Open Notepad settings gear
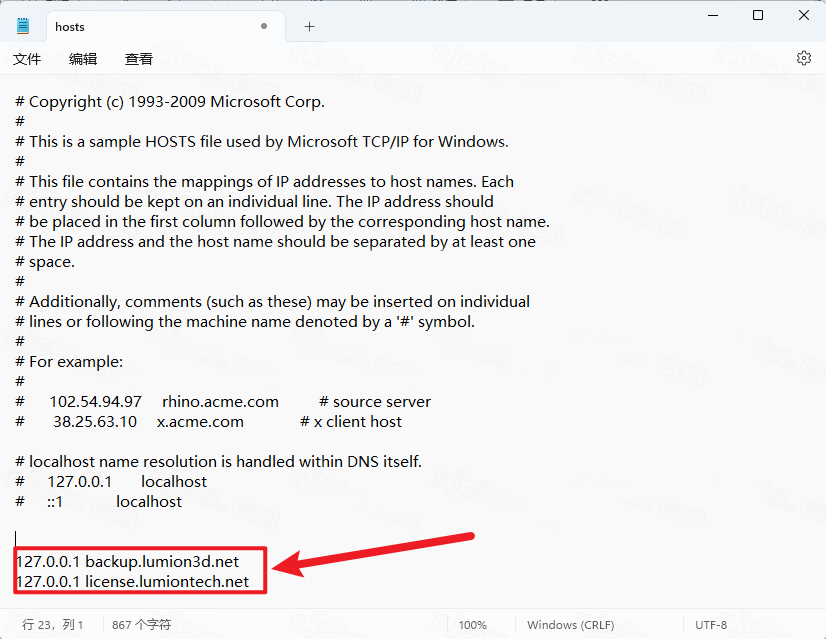 click(803, 58)
